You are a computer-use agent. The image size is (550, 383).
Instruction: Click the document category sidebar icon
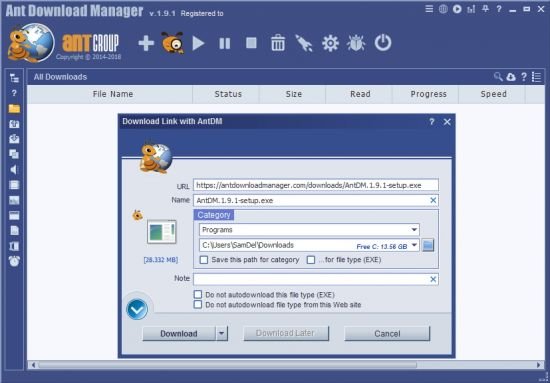tap(14, 231)
